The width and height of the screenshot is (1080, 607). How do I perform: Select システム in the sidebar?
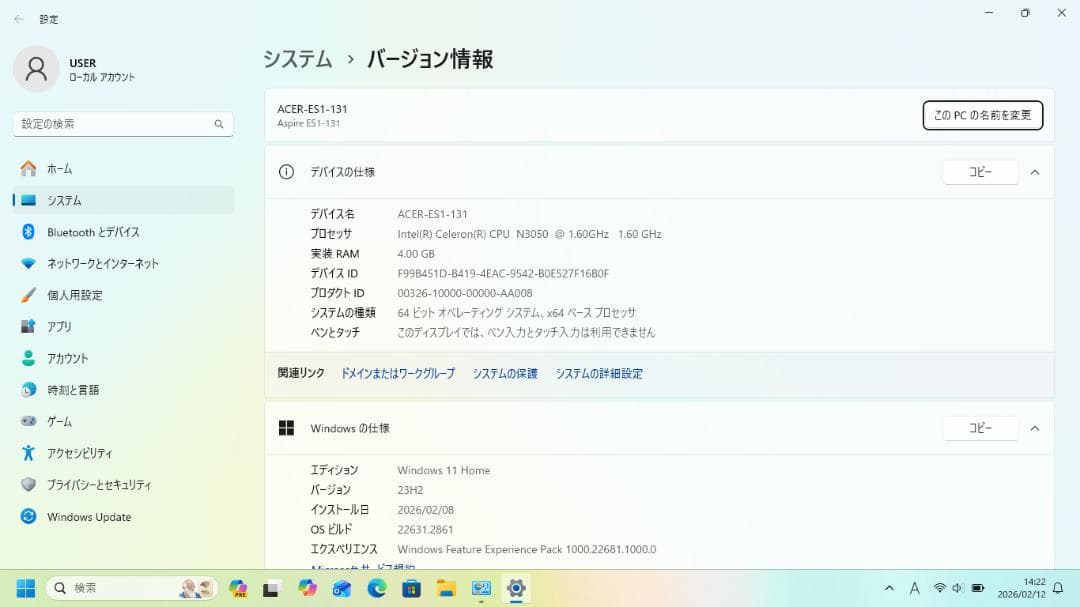(x=123, y=200)
